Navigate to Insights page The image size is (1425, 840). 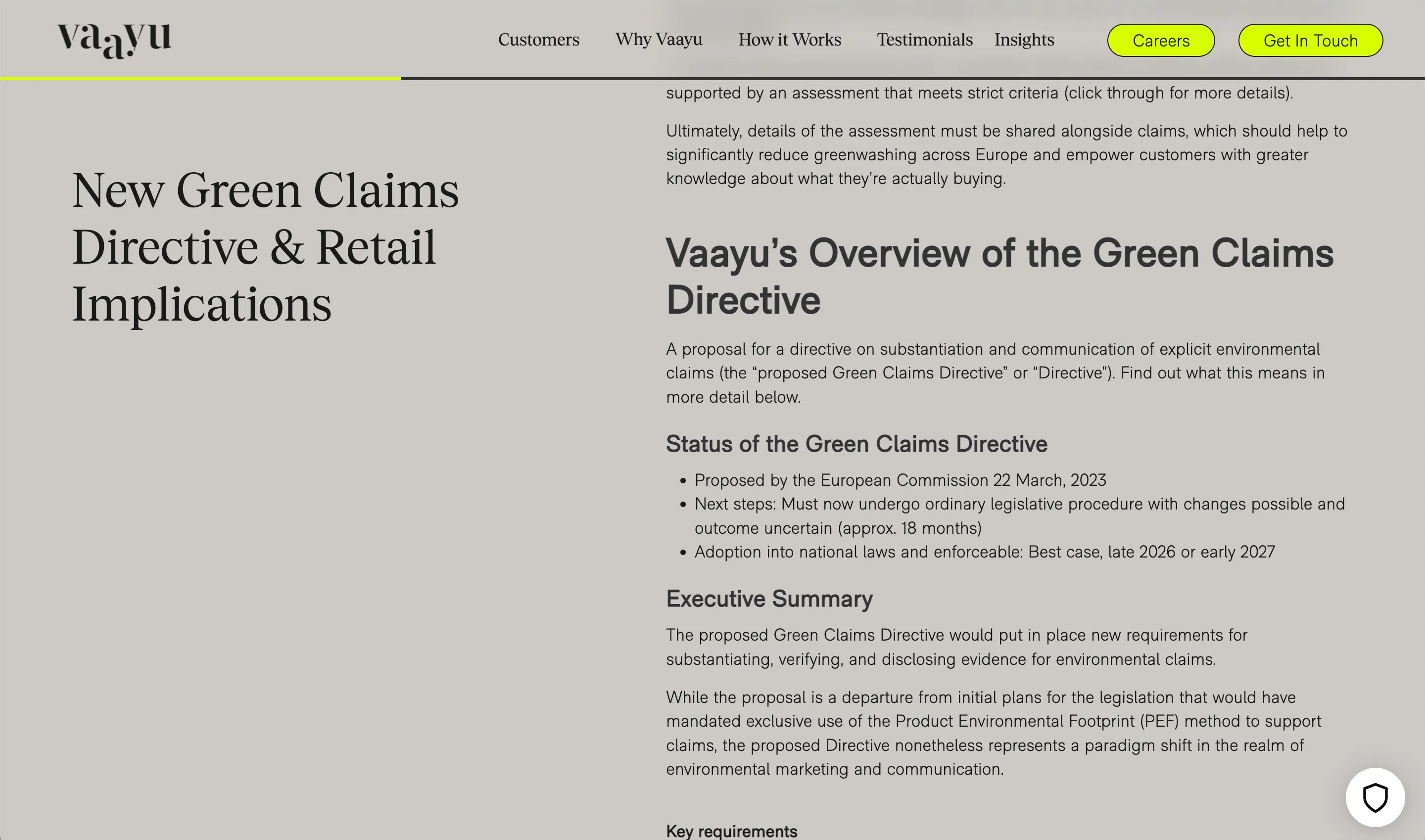click(x=1024, y=40)
